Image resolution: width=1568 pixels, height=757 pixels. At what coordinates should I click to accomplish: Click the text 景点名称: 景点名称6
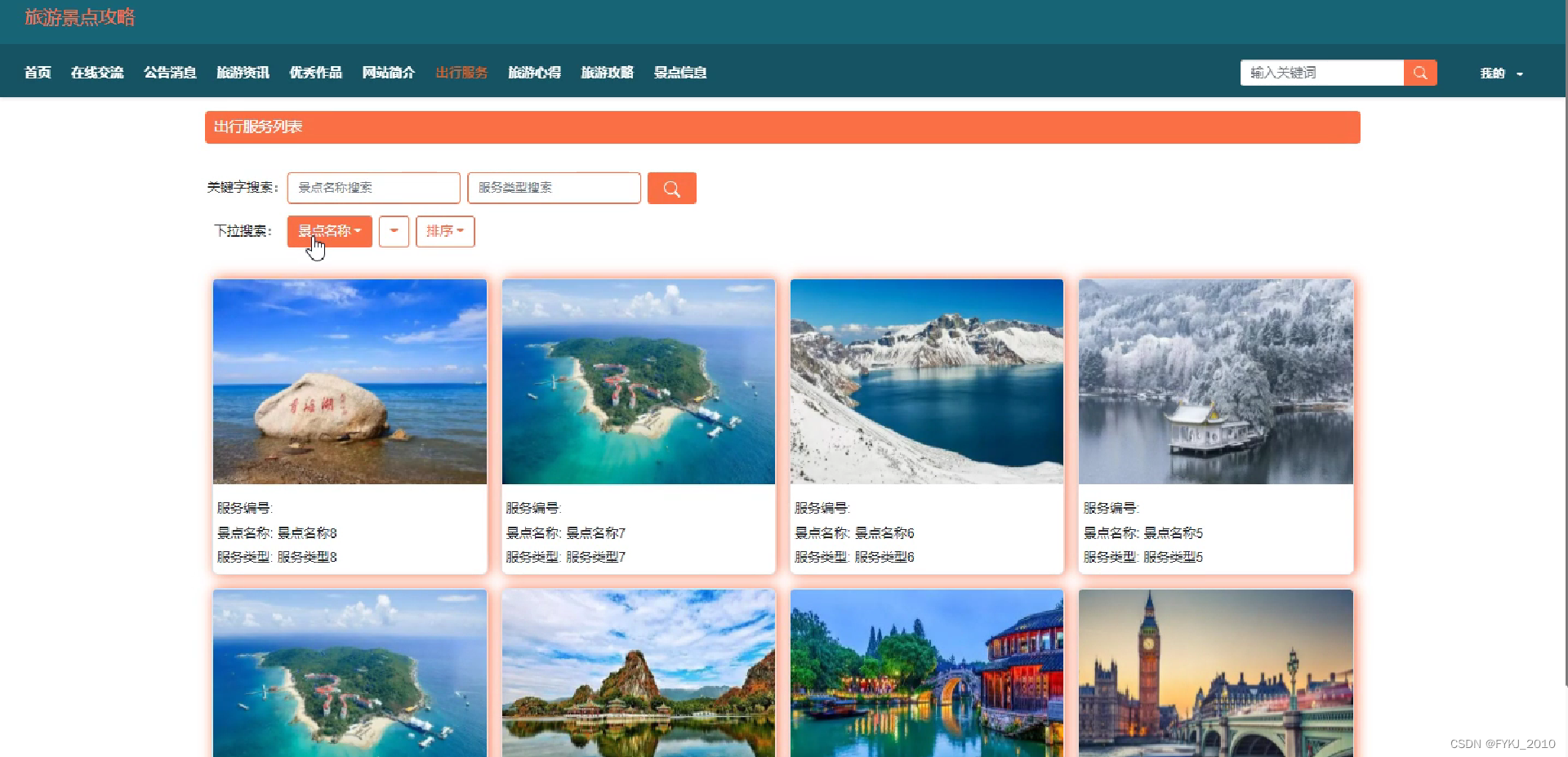[x=854, y=532]
